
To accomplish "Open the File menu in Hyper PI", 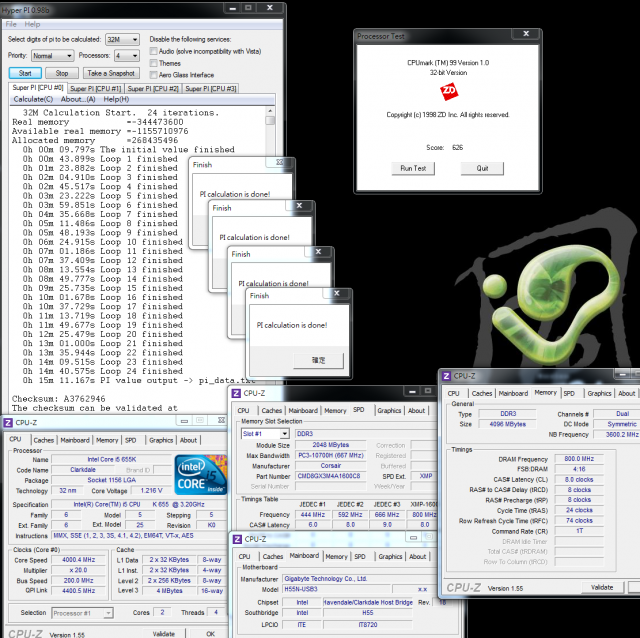I will coord(11,24).
